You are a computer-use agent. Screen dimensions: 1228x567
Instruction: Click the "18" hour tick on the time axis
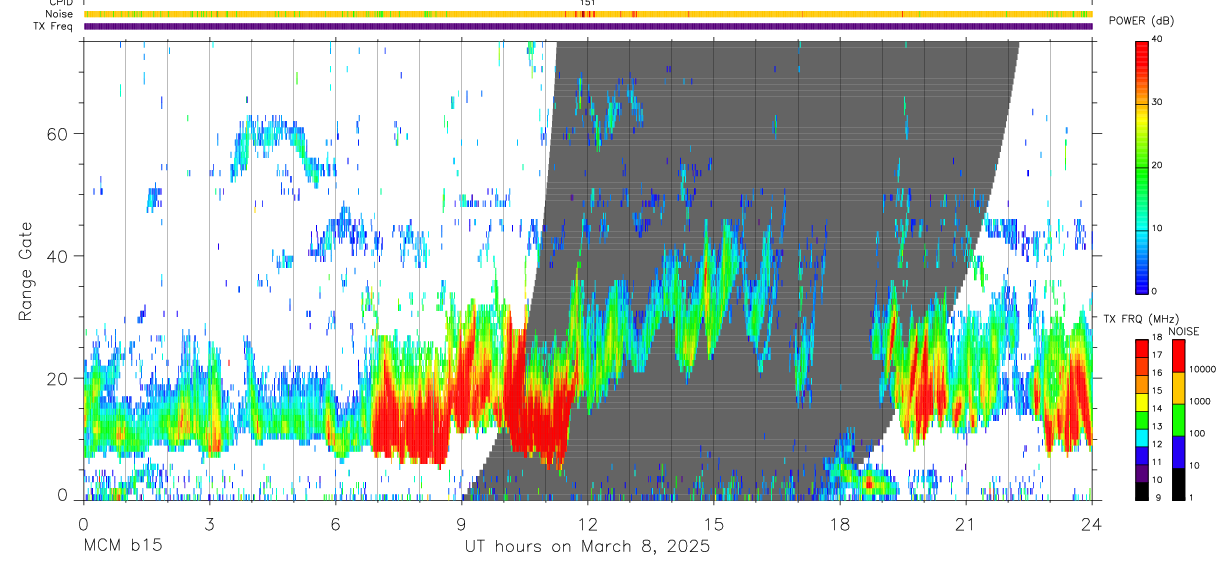tap(840, 523)
